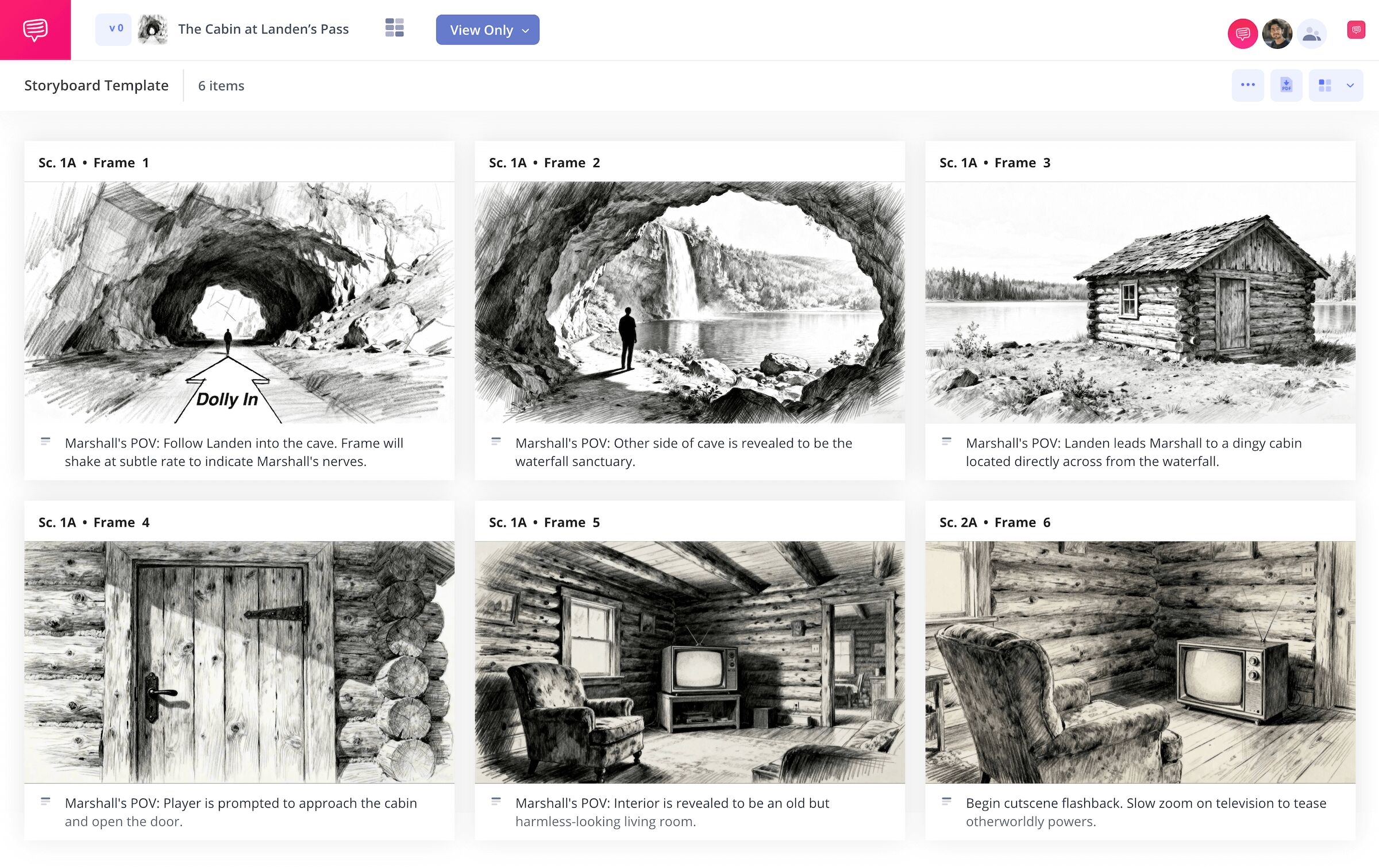Screen dimensions: 1379x868
Task: Toggle the description note icon on Frame 3
Action: pos(946,441)
